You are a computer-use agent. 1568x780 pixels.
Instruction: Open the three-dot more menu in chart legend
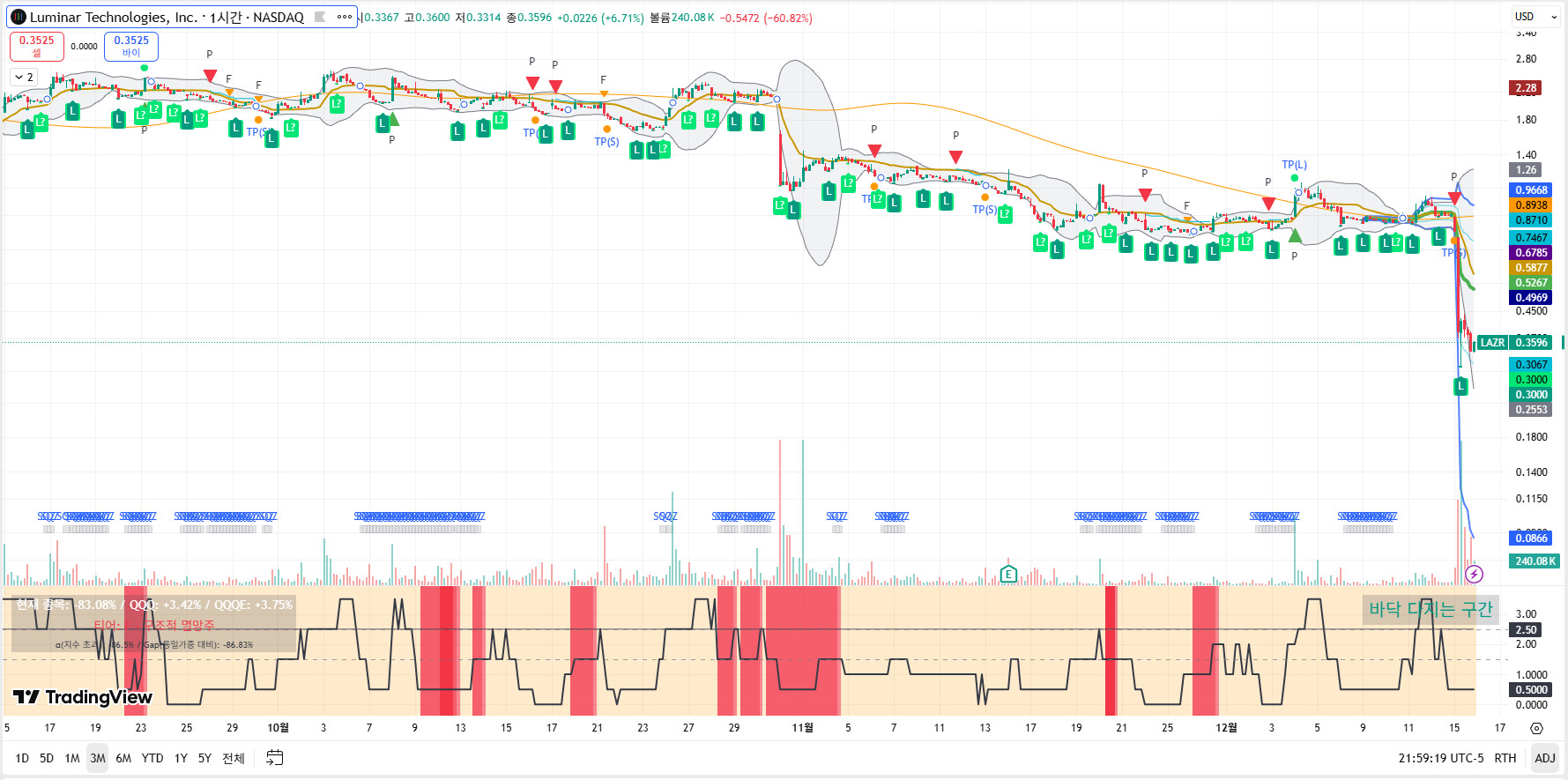pos(344,17)
